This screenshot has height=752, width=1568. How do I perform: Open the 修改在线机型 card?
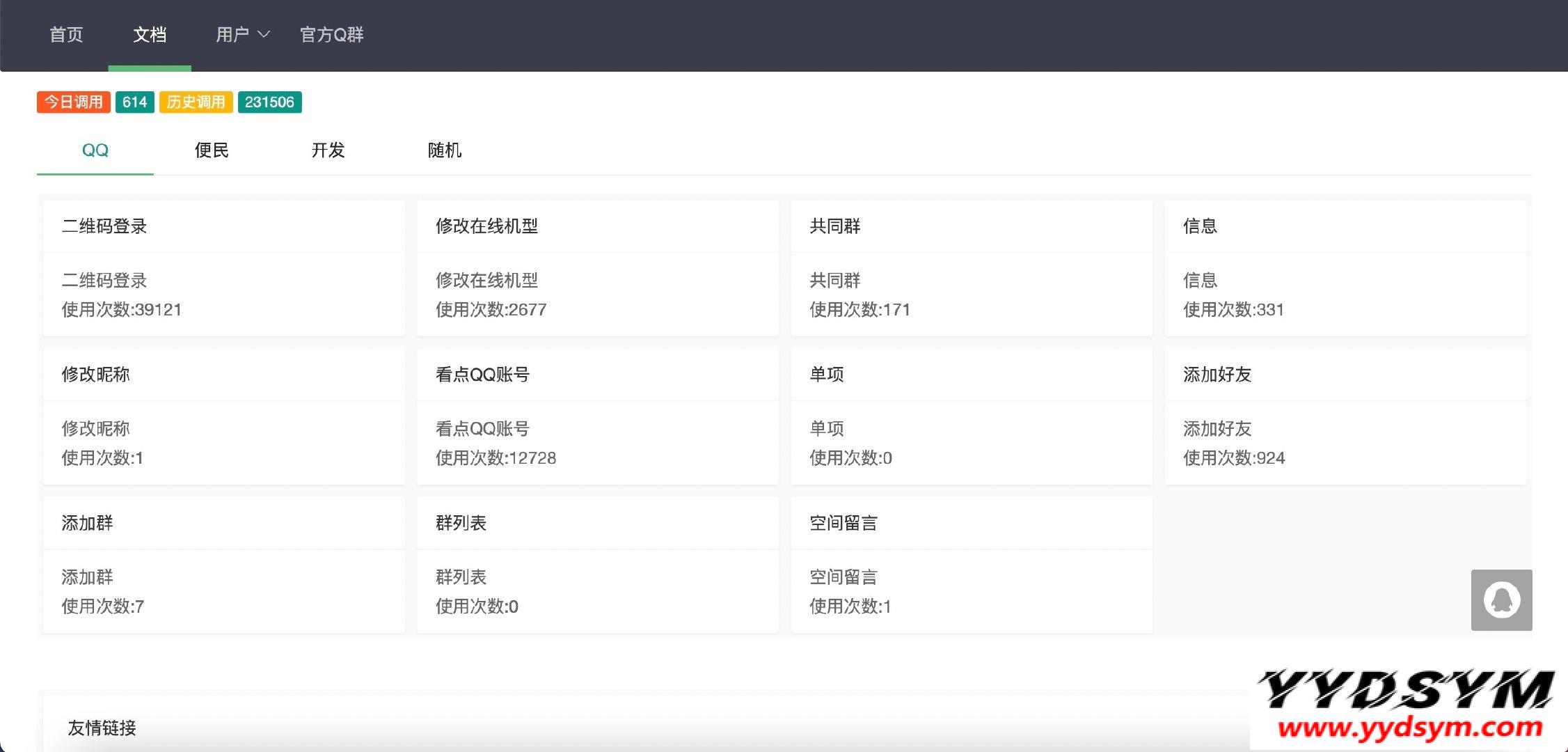coord(486,226)
